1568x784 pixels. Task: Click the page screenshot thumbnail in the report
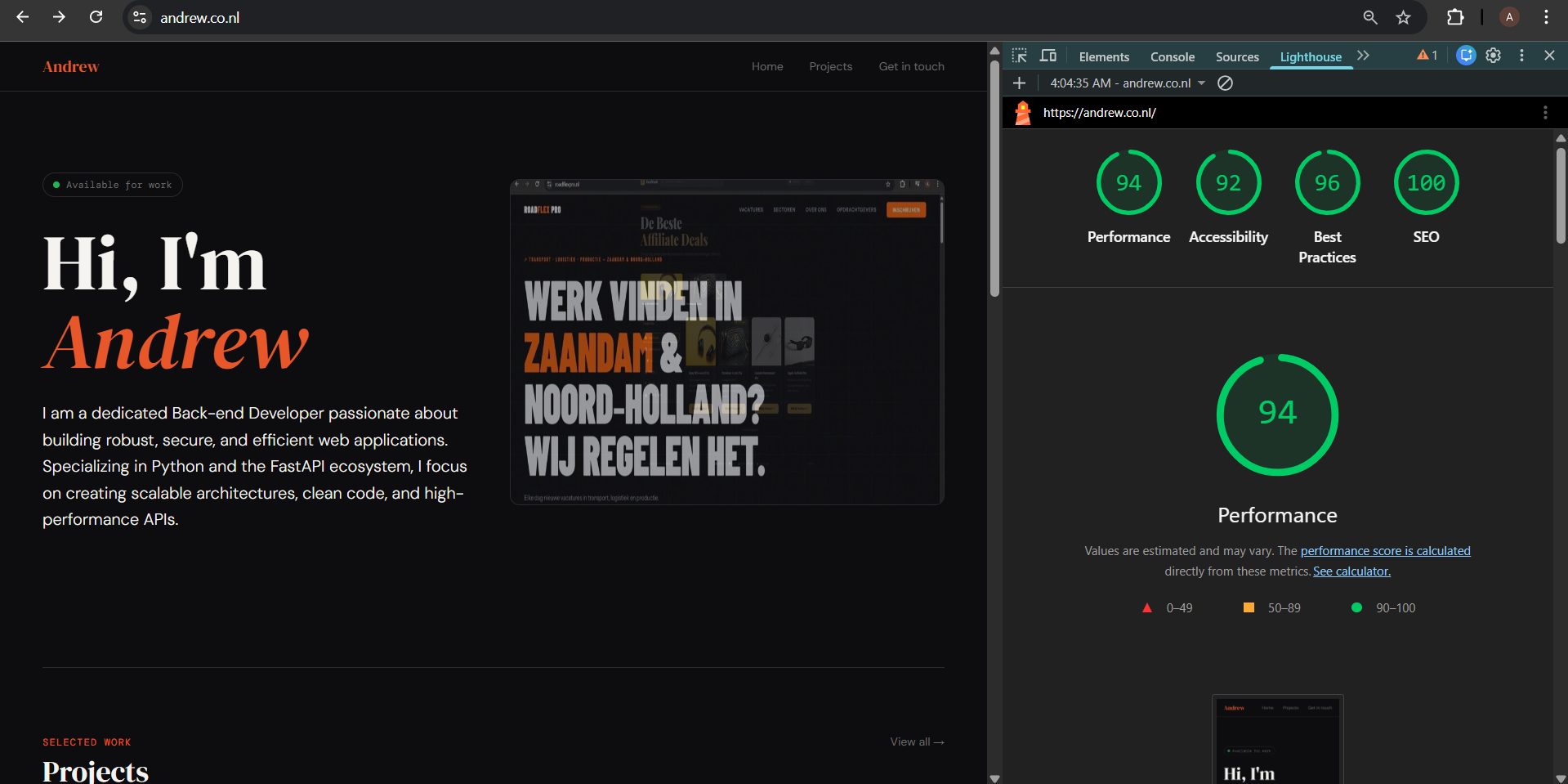[1277, 740]
